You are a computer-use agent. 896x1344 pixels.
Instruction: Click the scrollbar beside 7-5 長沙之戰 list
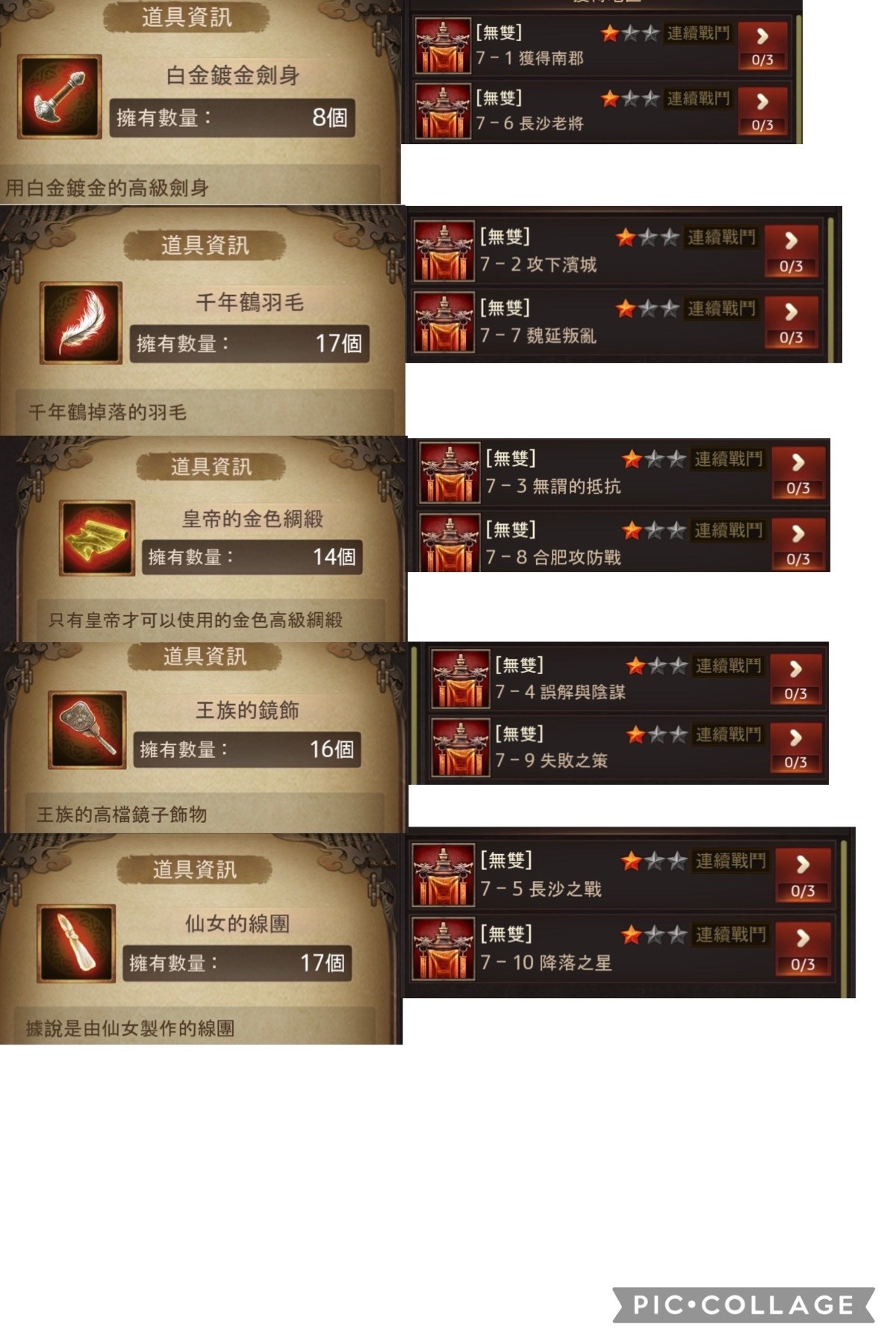coord(844,917)
